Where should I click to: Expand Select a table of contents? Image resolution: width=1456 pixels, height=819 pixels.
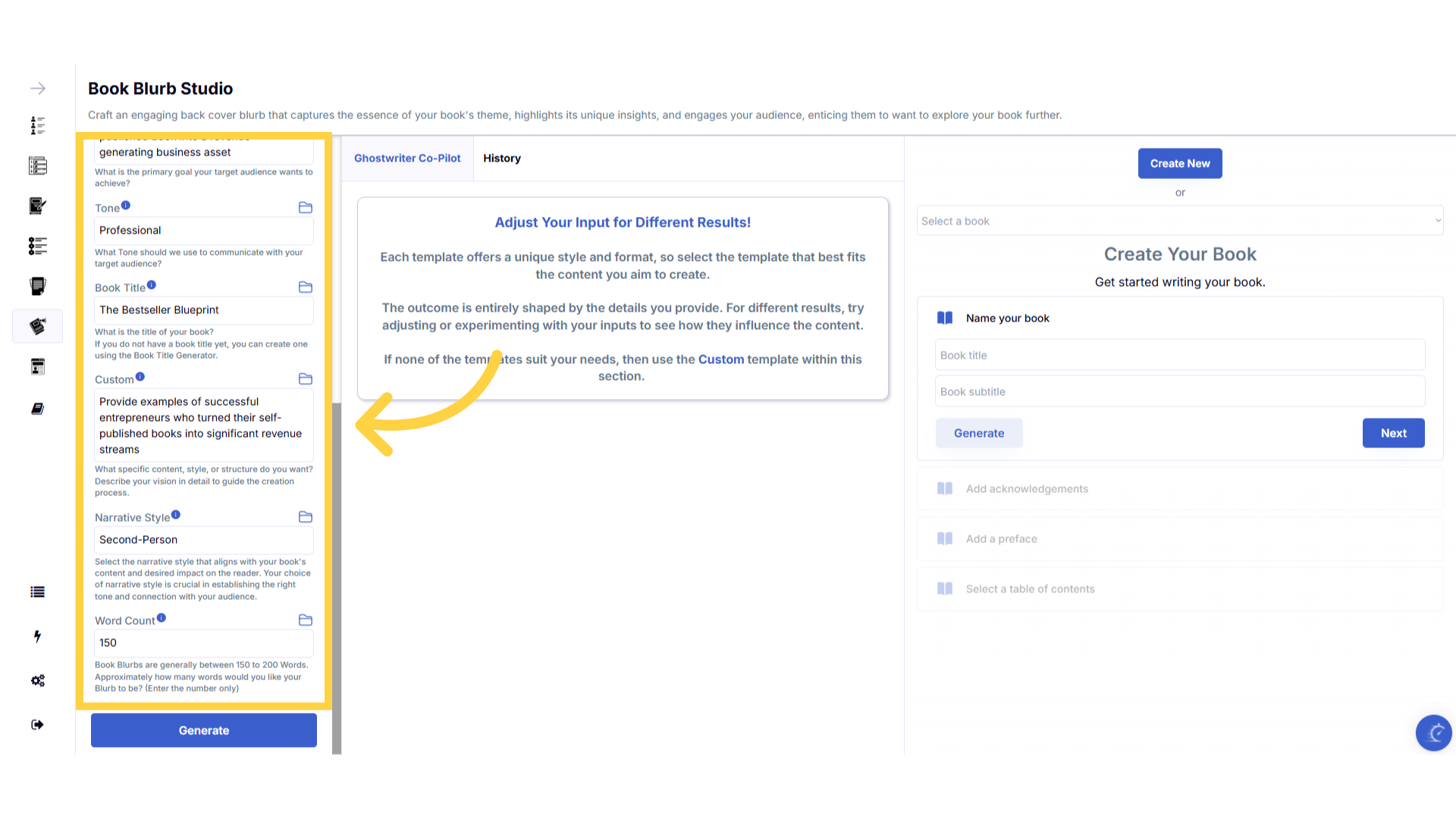pos(1030,589)
